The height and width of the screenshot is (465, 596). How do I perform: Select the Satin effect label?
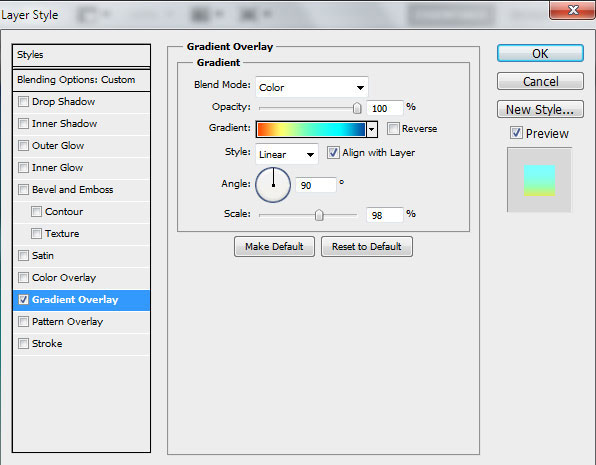click(43, 256)
